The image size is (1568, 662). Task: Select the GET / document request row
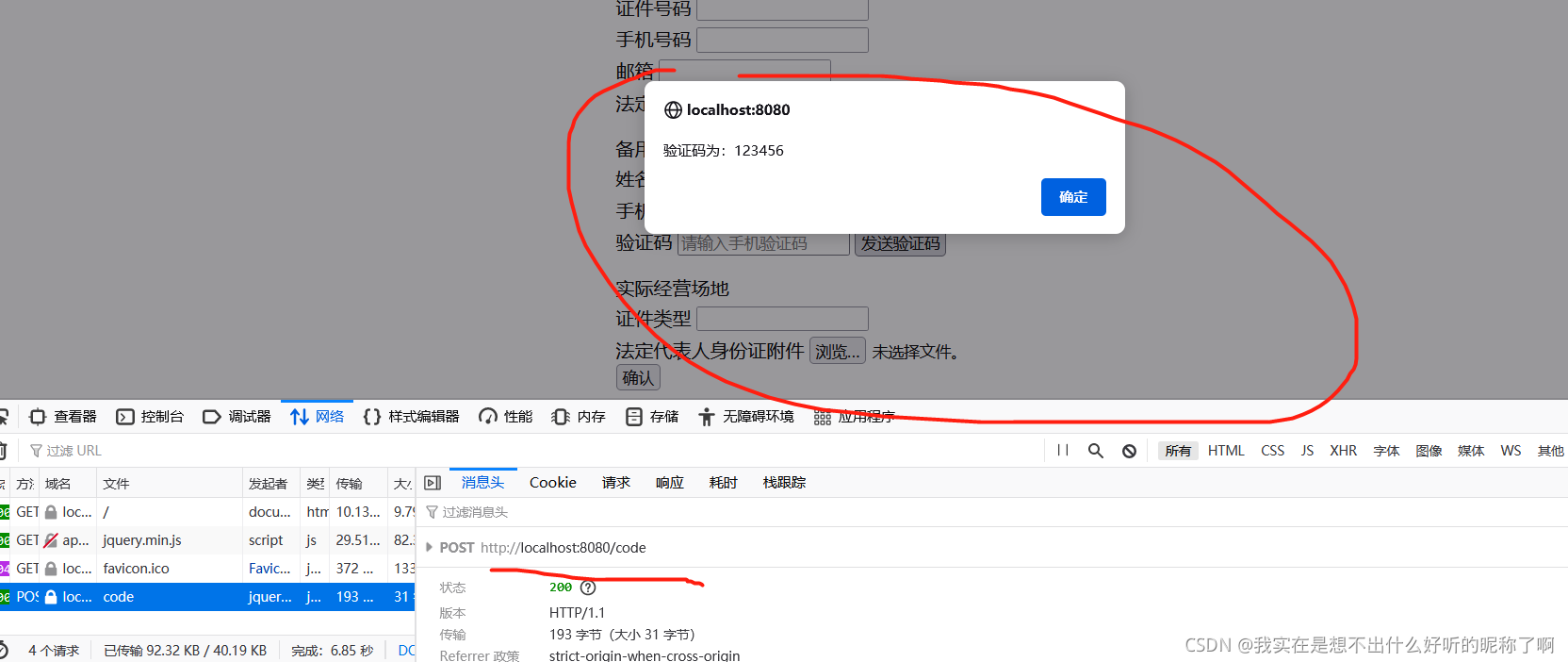pos(207,512)
